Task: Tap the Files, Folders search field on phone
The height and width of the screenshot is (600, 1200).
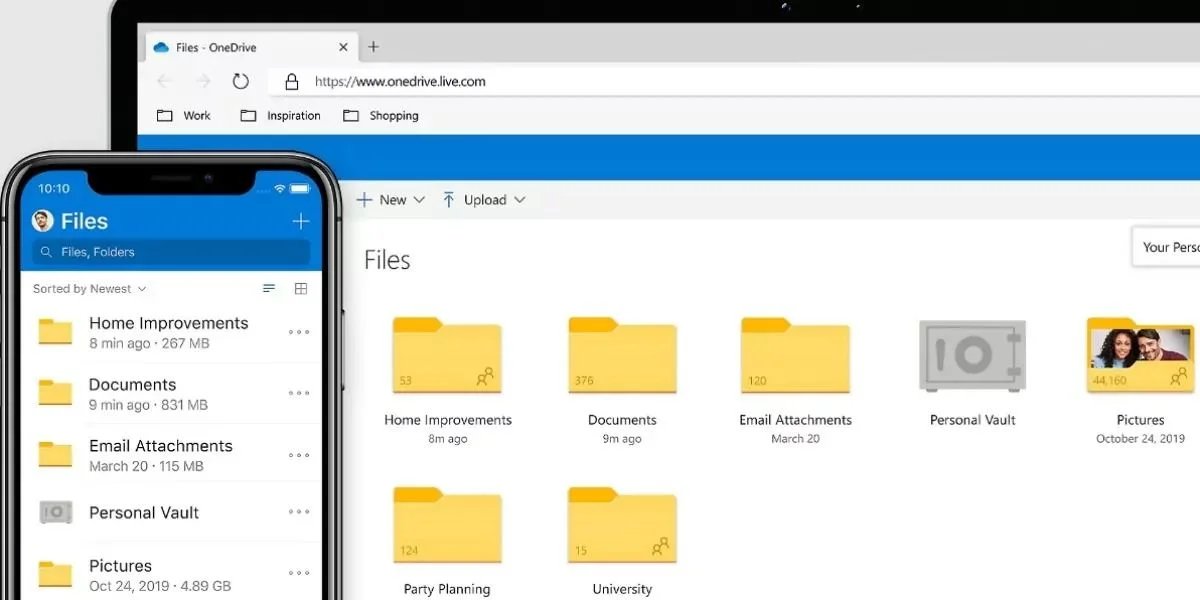Action: pos(171,252)
